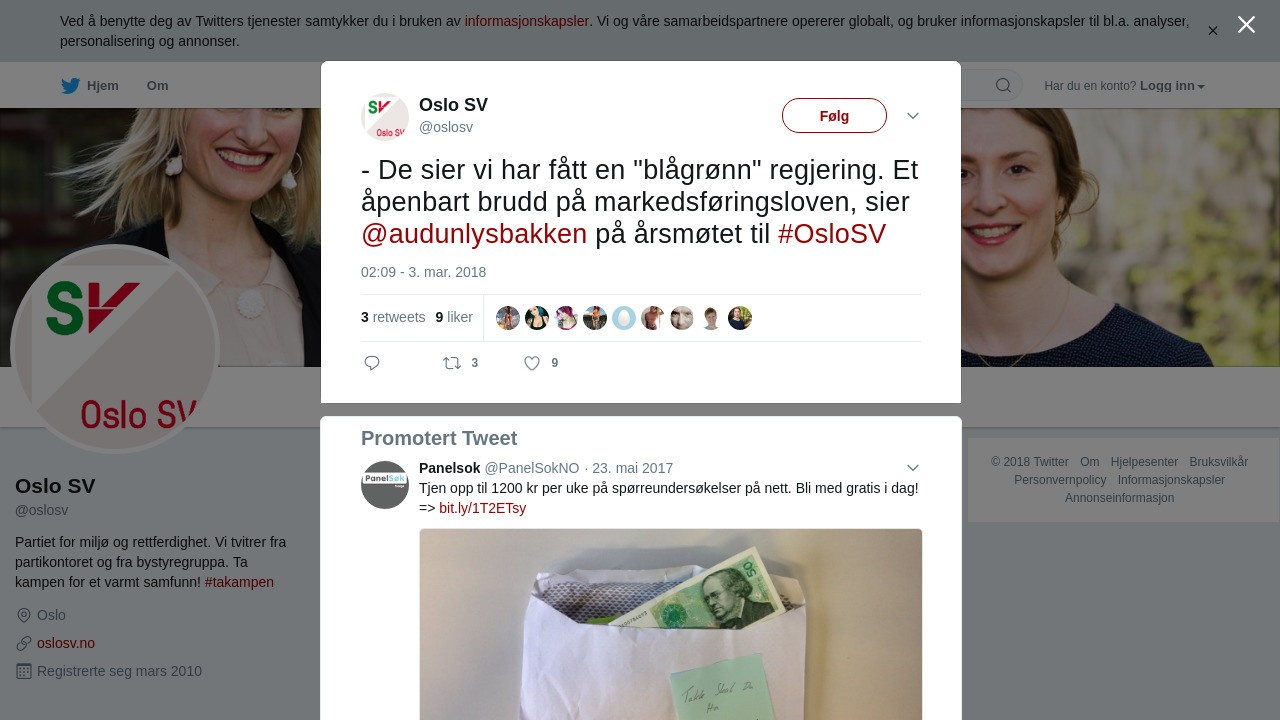
Task: Open the @audunlysbakken mention link
Action: coord(474,234)
